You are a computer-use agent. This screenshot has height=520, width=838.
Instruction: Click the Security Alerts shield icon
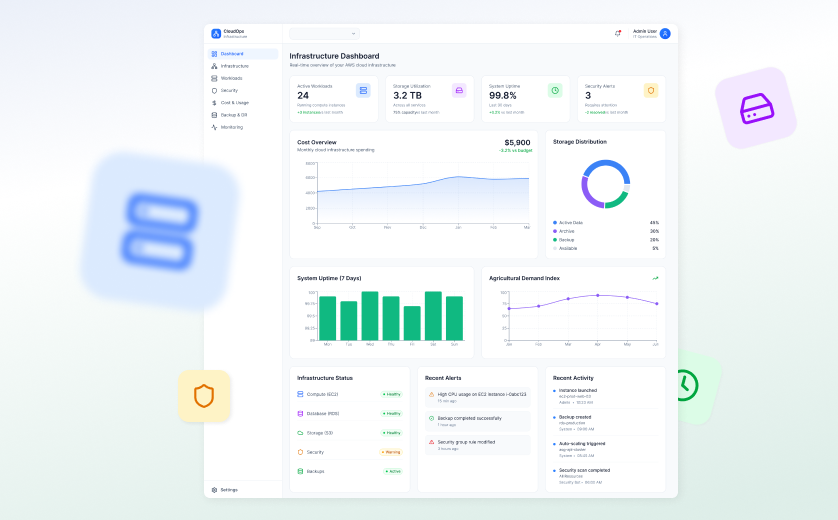651,91
